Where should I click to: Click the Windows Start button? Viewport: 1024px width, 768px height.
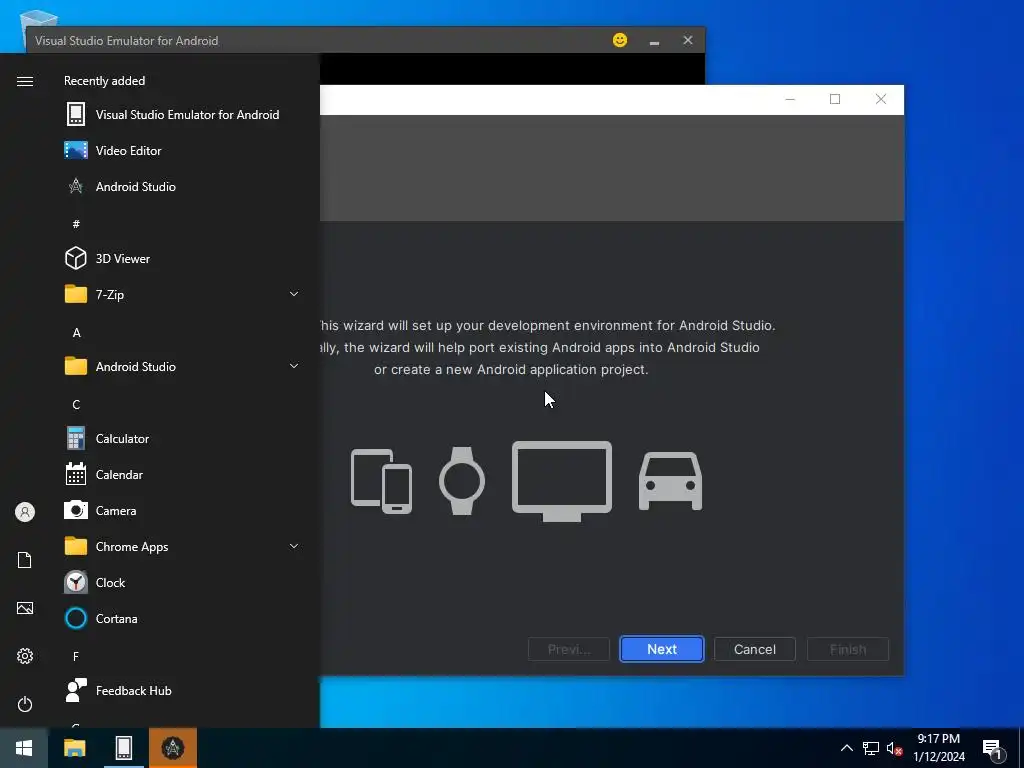click(24, 748)
